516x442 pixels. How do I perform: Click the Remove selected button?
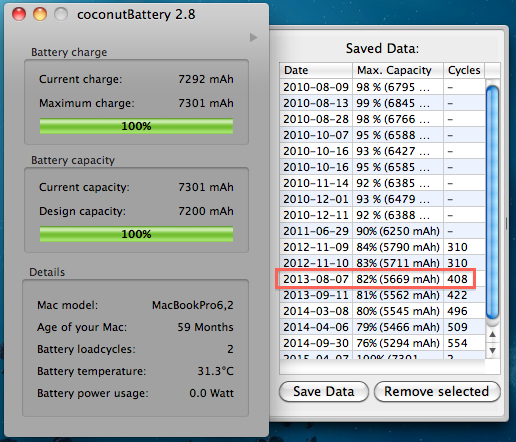tap(437, 391)
